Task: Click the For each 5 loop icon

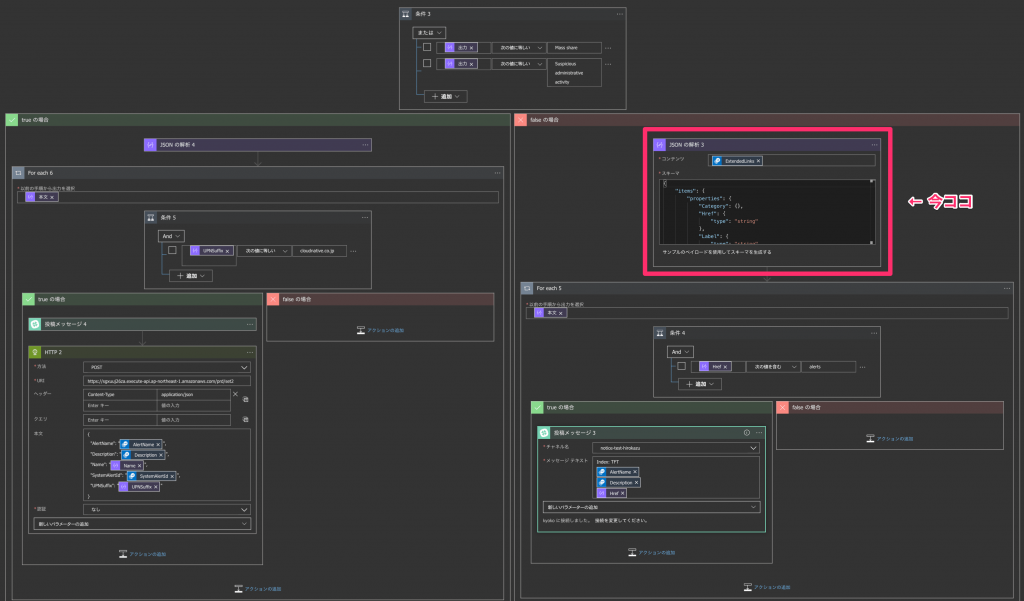Action: 527,288
